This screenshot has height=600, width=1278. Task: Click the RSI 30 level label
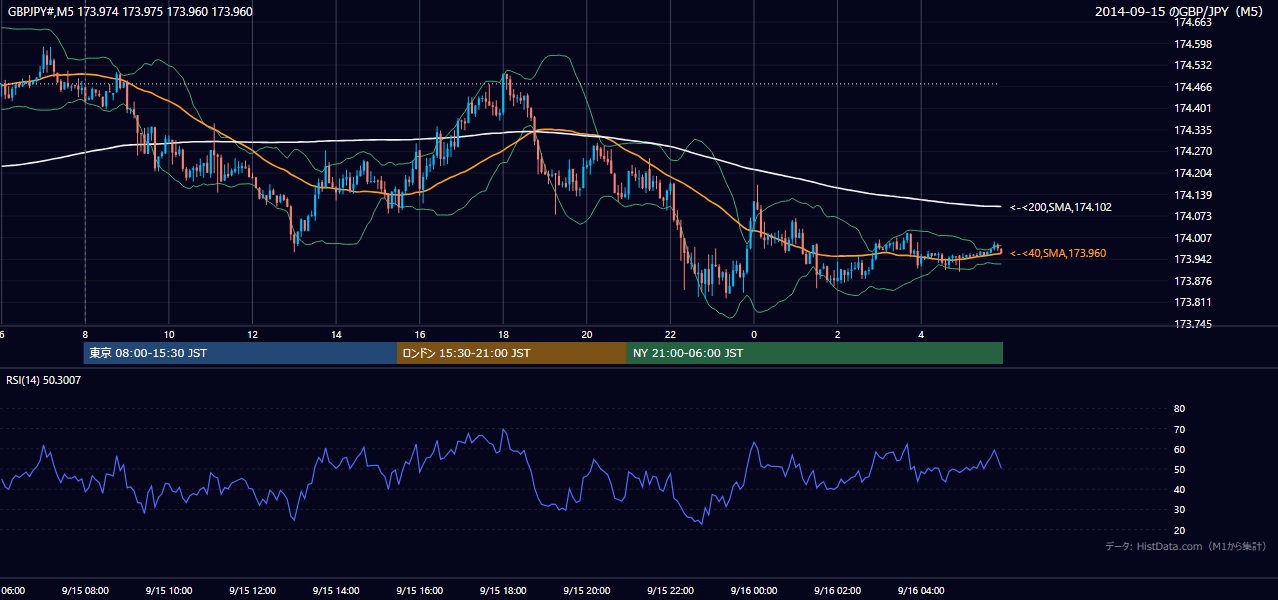pos(1179,510)
